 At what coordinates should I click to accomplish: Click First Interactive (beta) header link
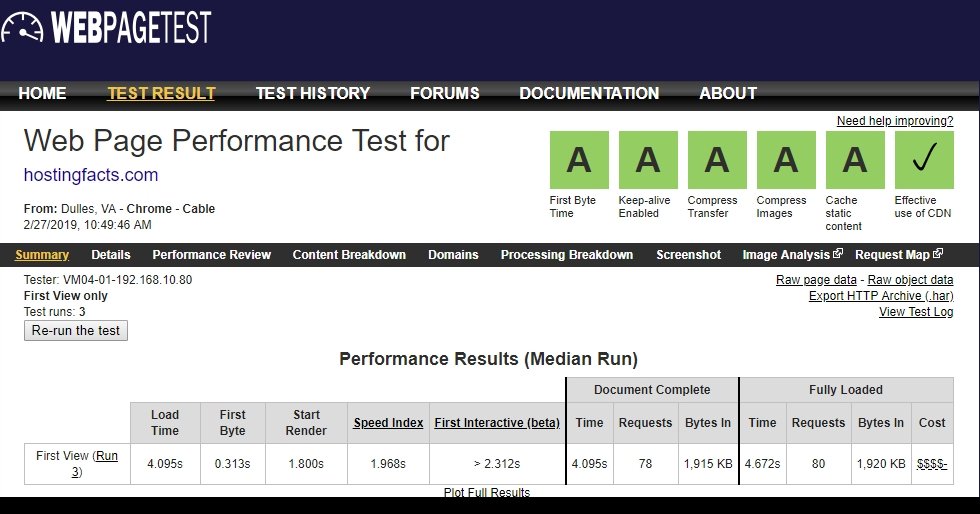click(x=497, y=423)
